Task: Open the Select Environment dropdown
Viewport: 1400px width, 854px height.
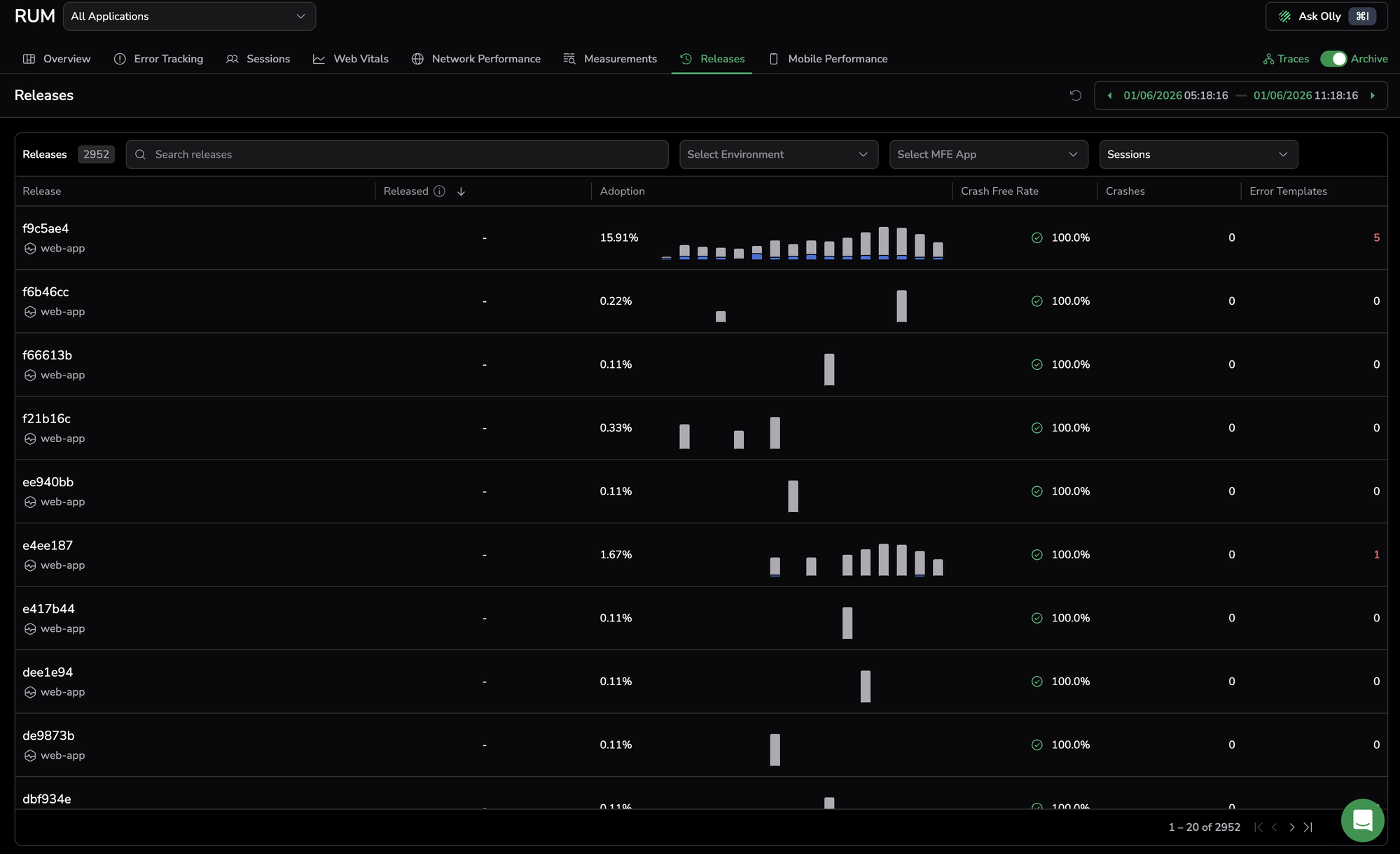Action: (779, 154)
